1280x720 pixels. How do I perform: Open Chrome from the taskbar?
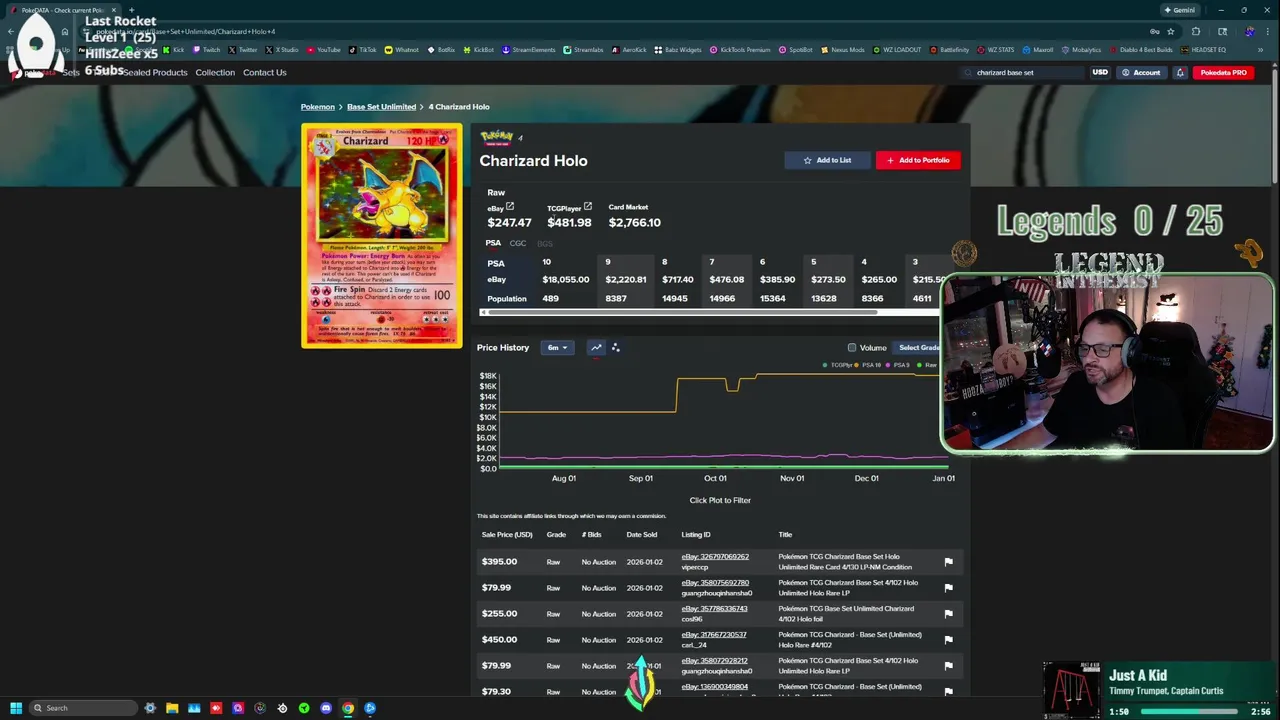[x=348, y=708]
